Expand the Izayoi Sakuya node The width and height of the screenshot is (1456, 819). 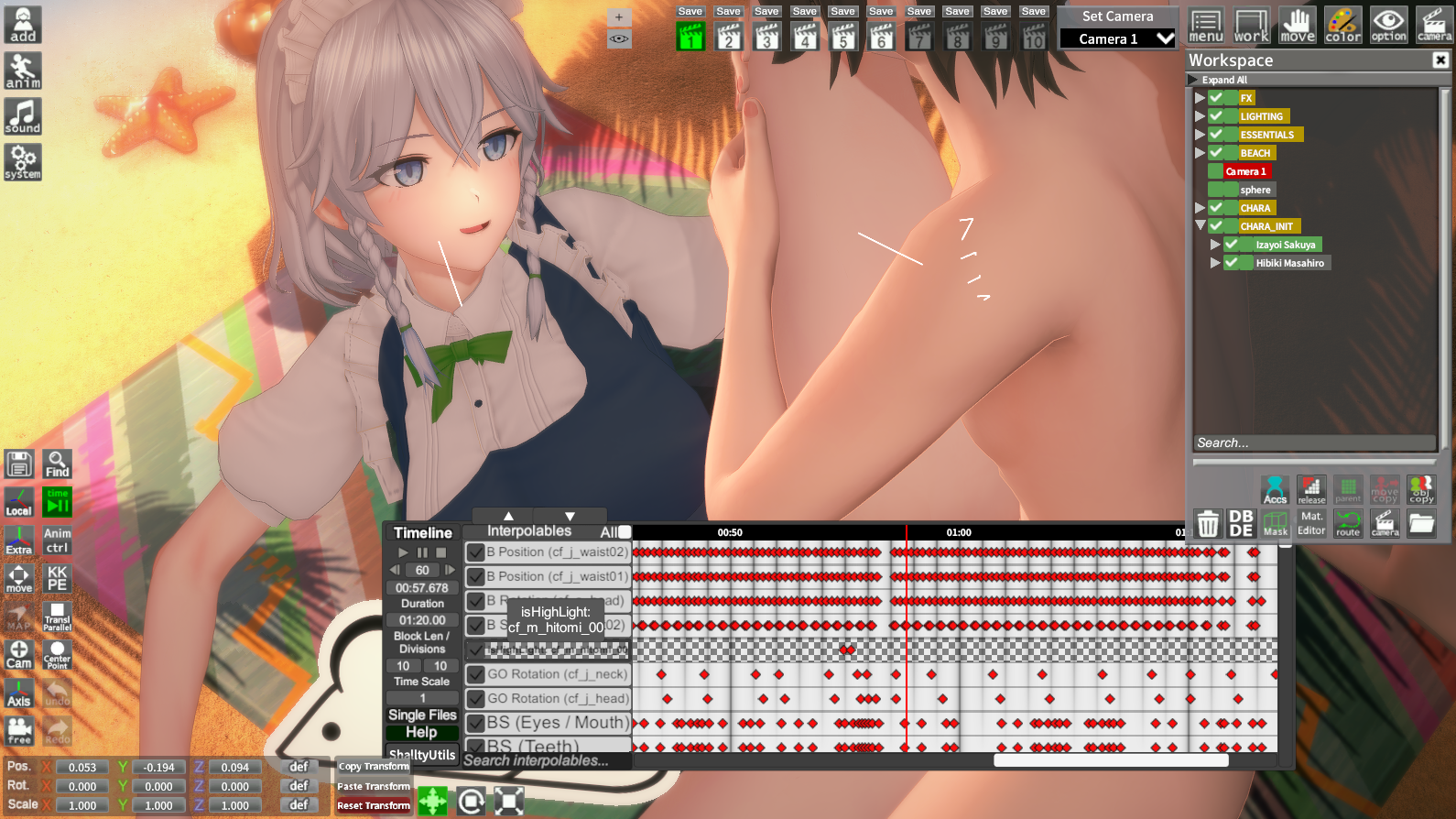1215,245
